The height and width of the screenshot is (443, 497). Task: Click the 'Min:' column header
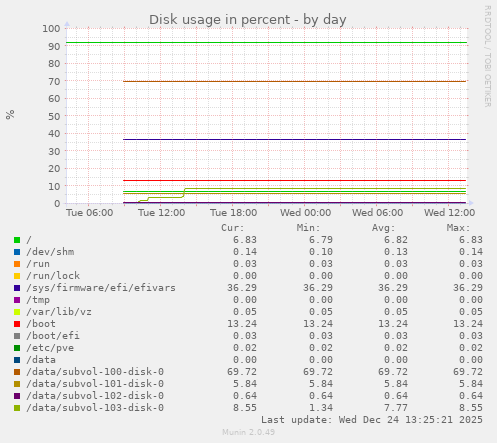(x=308, y=228)
